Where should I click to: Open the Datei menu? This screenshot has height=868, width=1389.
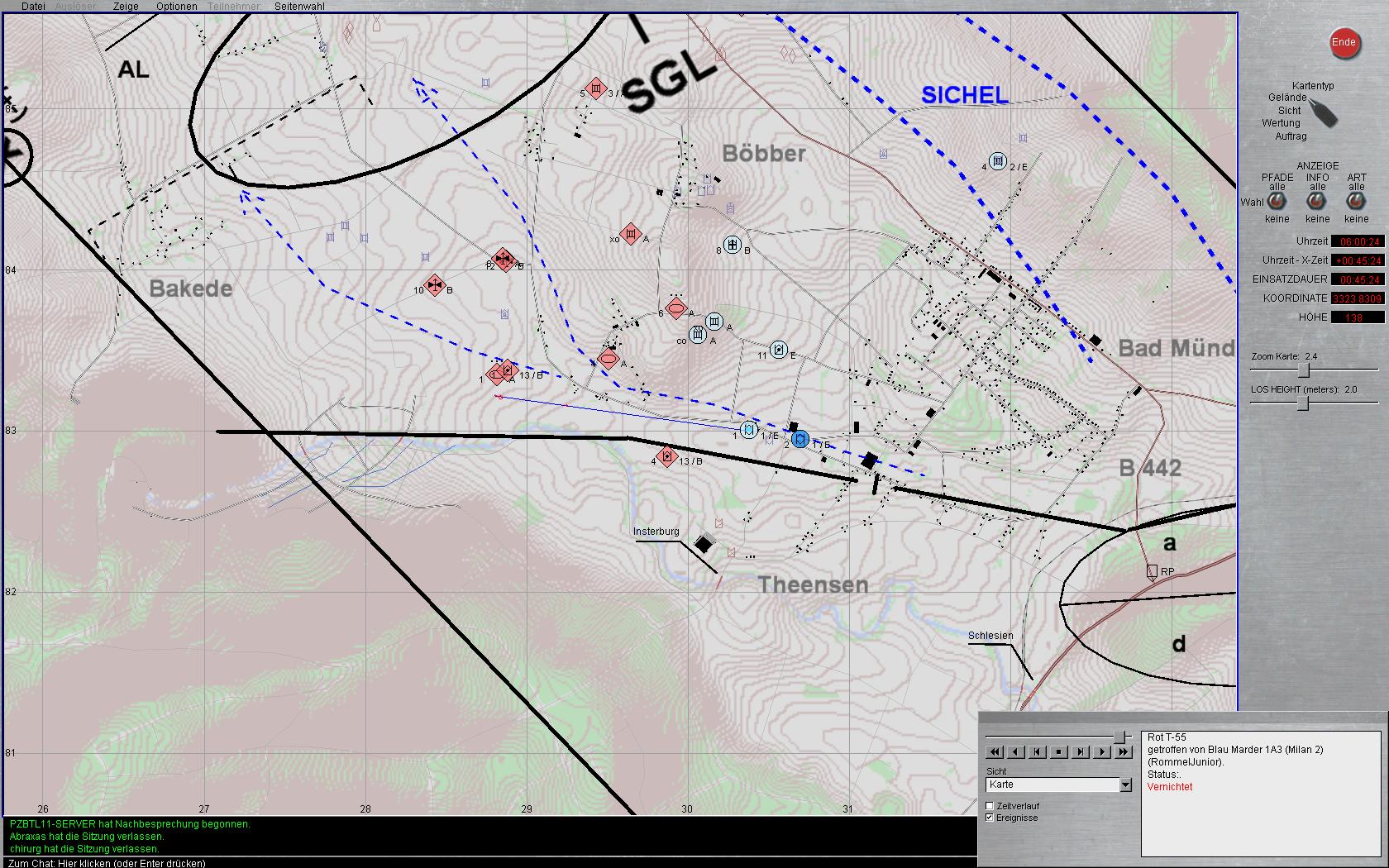coord(33,6)
